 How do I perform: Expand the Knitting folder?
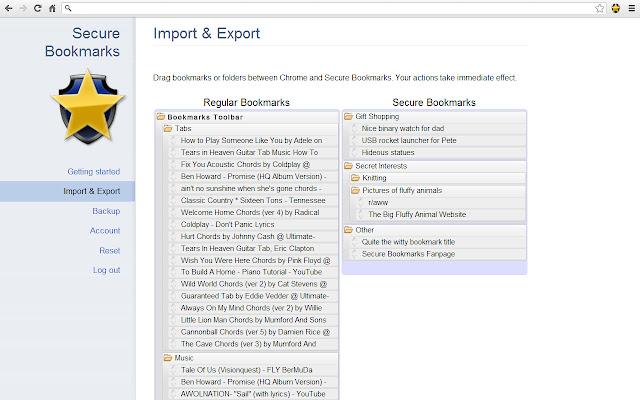click(355, 178)
